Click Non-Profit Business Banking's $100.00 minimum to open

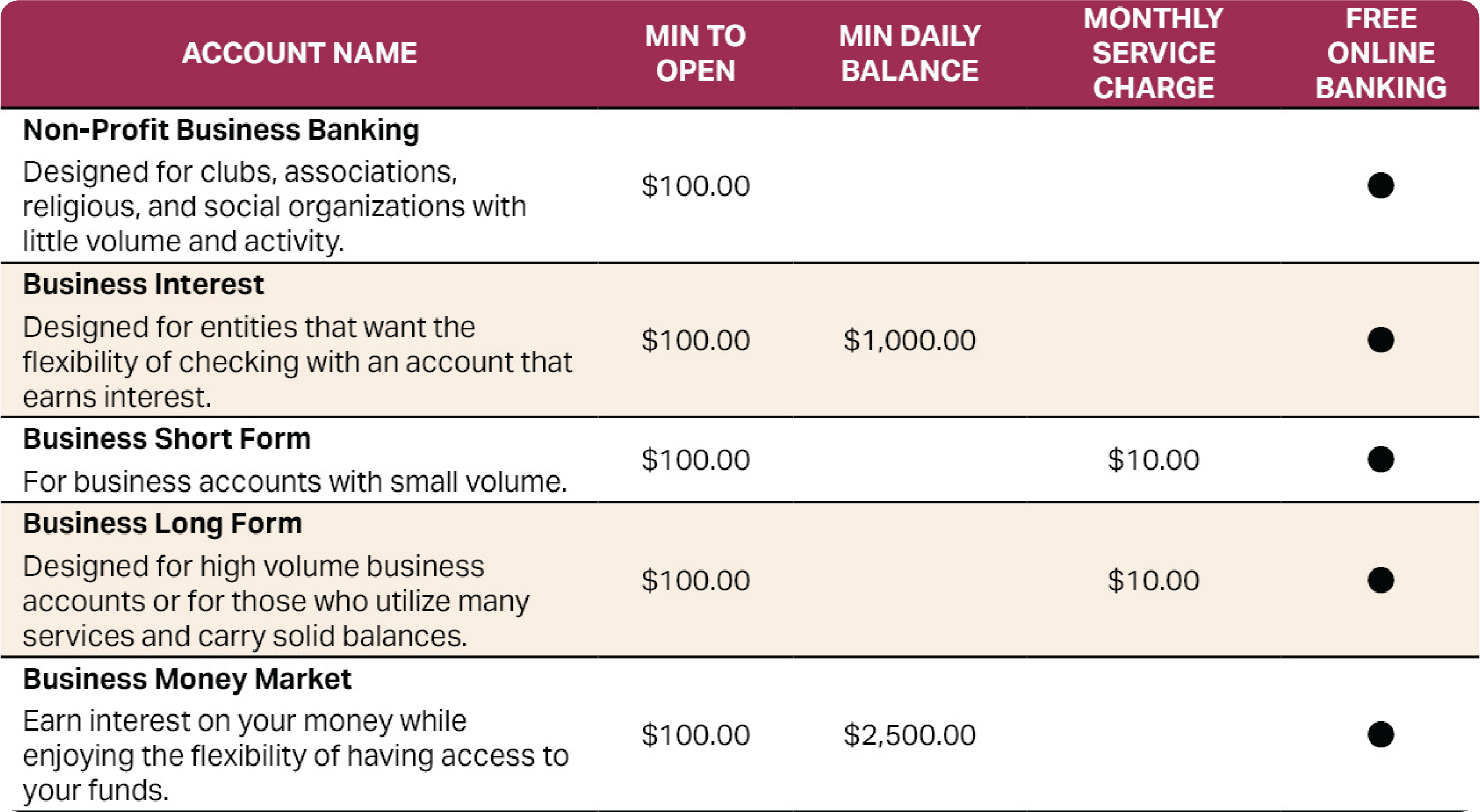pyautogui.click(x=696, y=186)
